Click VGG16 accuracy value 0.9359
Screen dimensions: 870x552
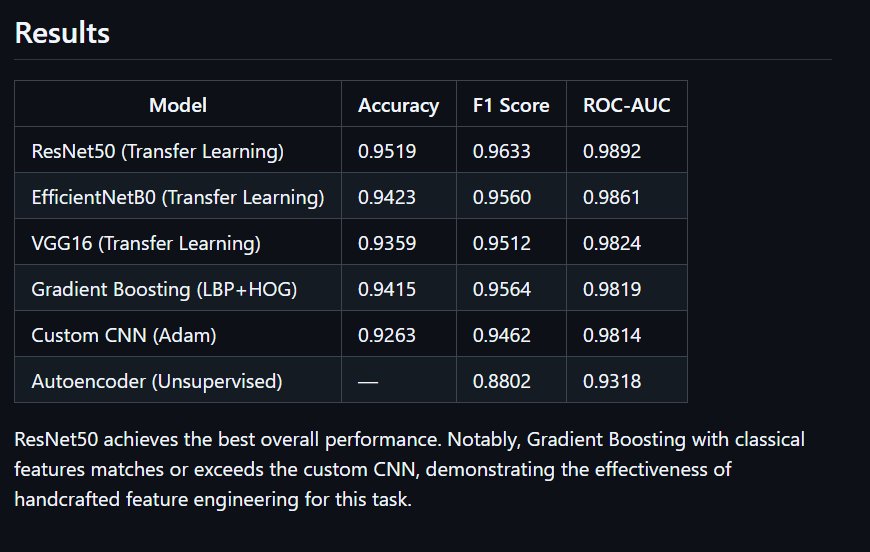(387, 244)
